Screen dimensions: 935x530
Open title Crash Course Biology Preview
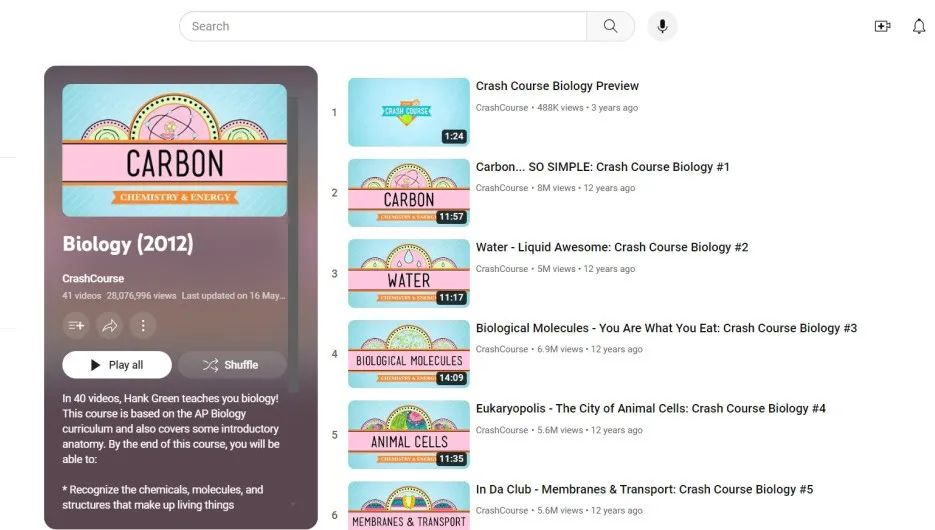(x=557, y=86)
